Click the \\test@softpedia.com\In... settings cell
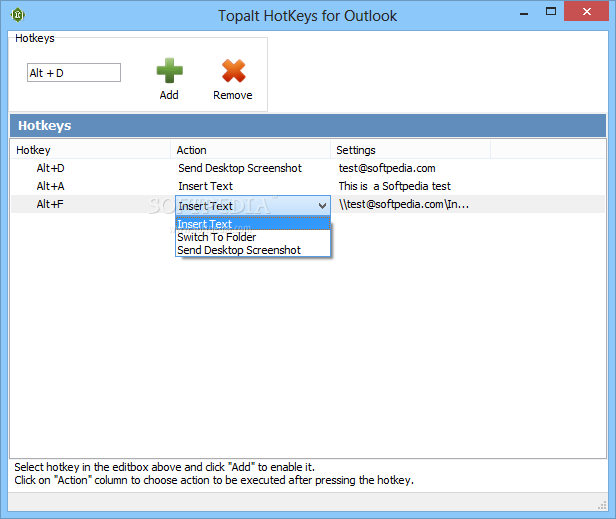This screenshot has width=616, height=519. coord(404,204)
